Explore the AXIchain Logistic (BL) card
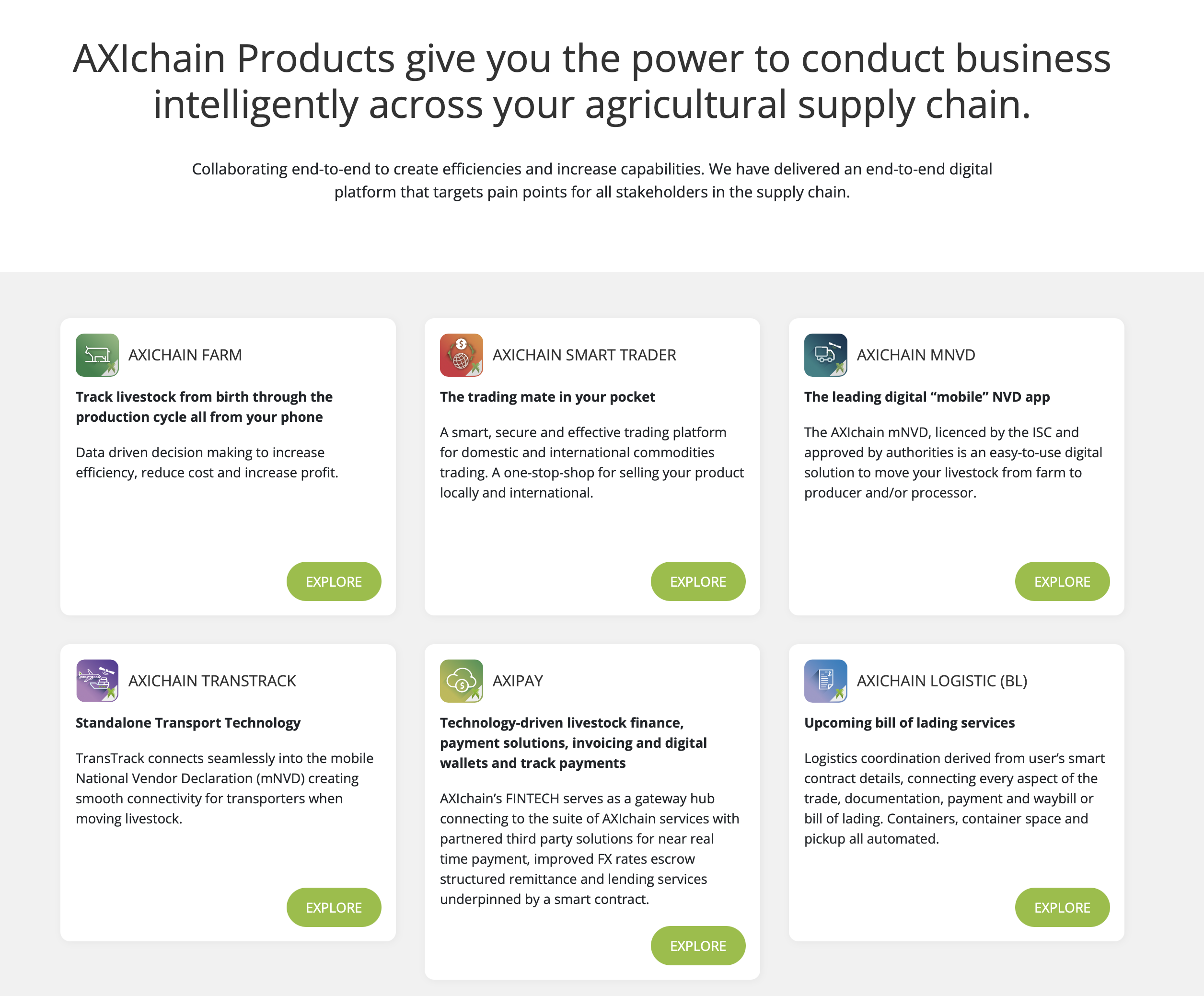This screenshot has width=1204, height=996. [1062, 907]
